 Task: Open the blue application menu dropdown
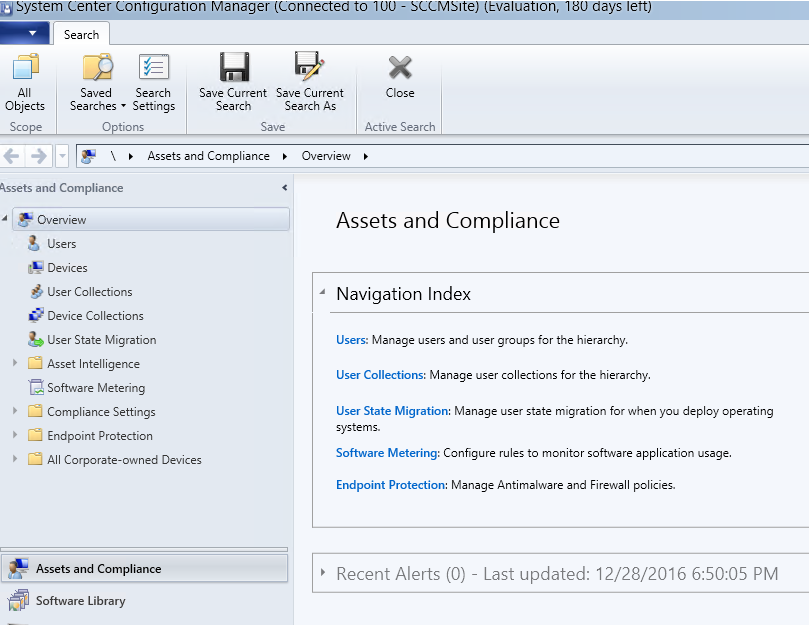[x=24, y=34]
